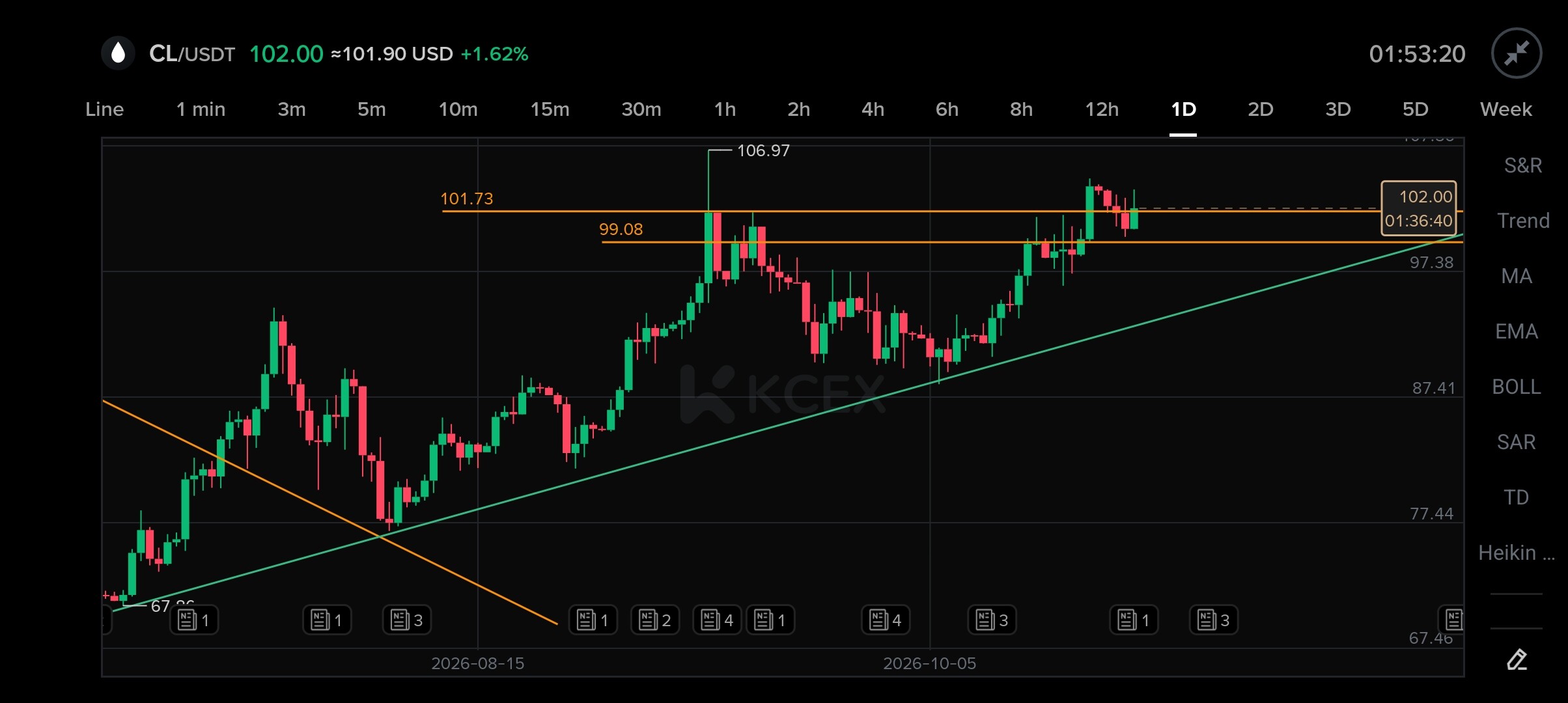
Task: Toggle the S&R indicator
Action: coord(1522,165)
